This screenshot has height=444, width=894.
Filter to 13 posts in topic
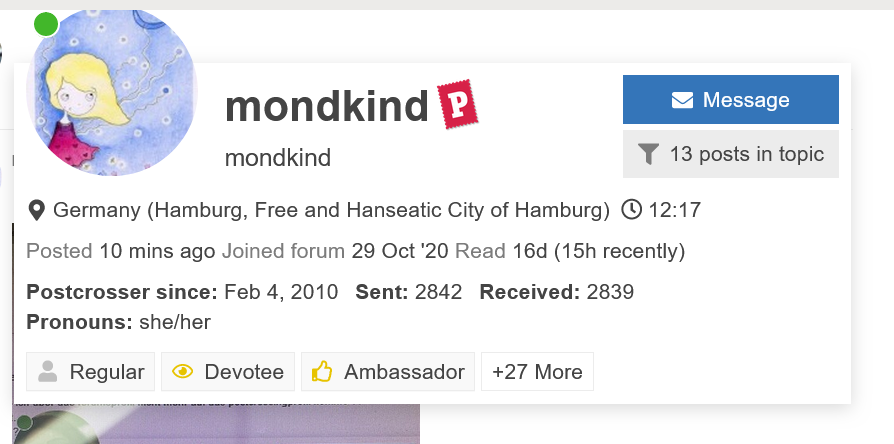730,154
